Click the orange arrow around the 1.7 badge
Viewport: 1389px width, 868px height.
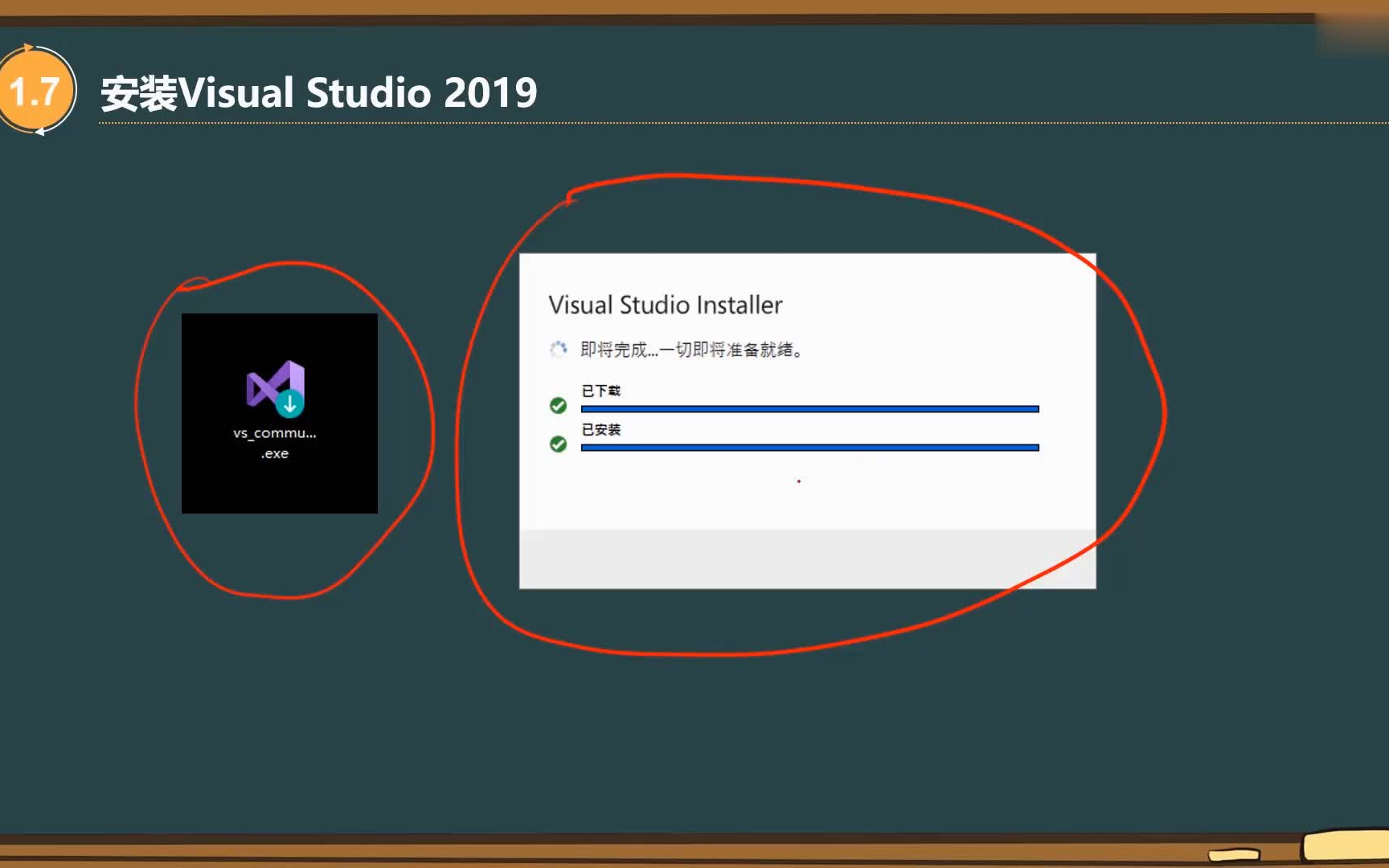[x=27, y=48]
